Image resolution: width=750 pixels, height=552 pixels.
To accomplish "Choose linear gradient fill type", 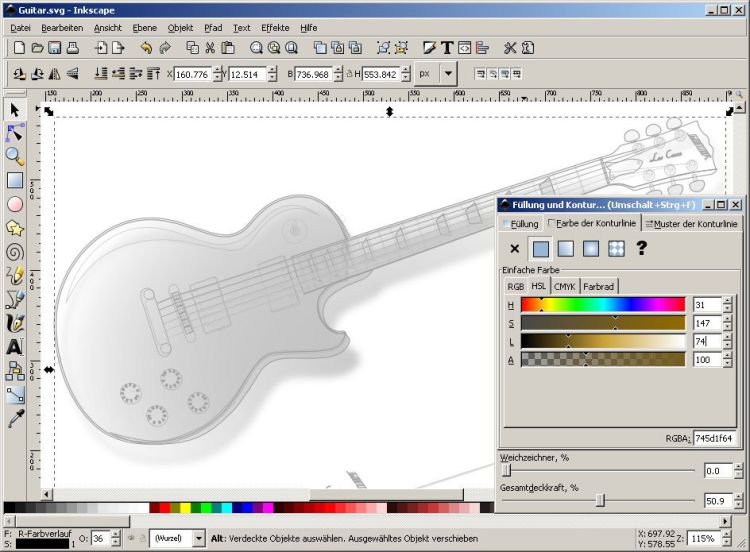I will [x=566, y=248].
